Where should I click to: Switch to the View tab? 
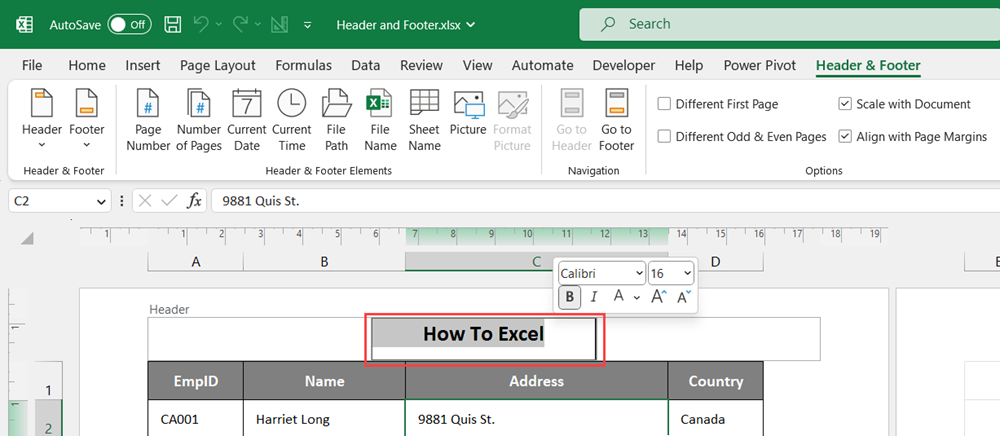(x=478, y=65)
